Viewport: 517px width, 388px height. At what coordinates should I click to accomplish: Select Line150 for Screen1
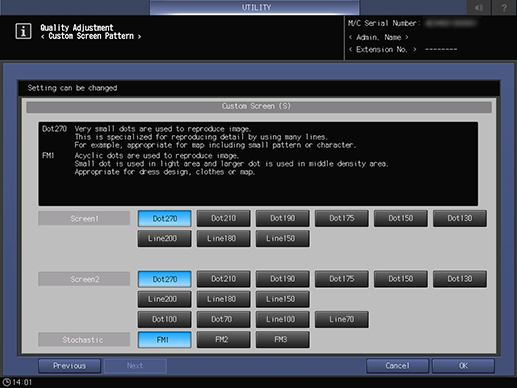(283, 239)
